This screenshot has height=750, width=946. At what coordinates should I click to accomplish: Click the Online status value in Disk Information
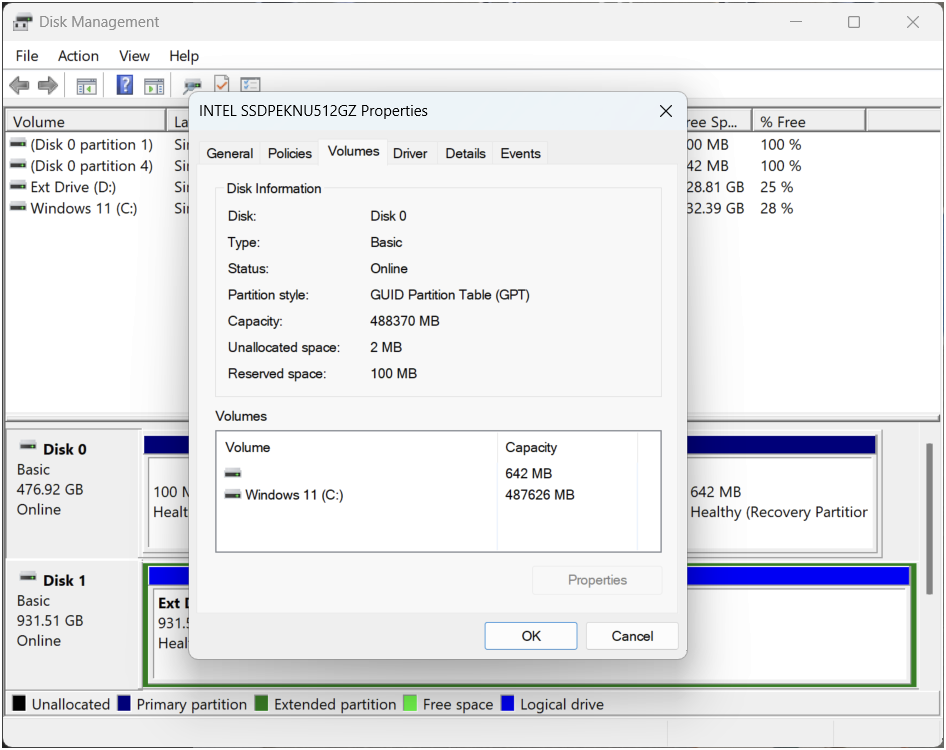click(x=389, y=269)
